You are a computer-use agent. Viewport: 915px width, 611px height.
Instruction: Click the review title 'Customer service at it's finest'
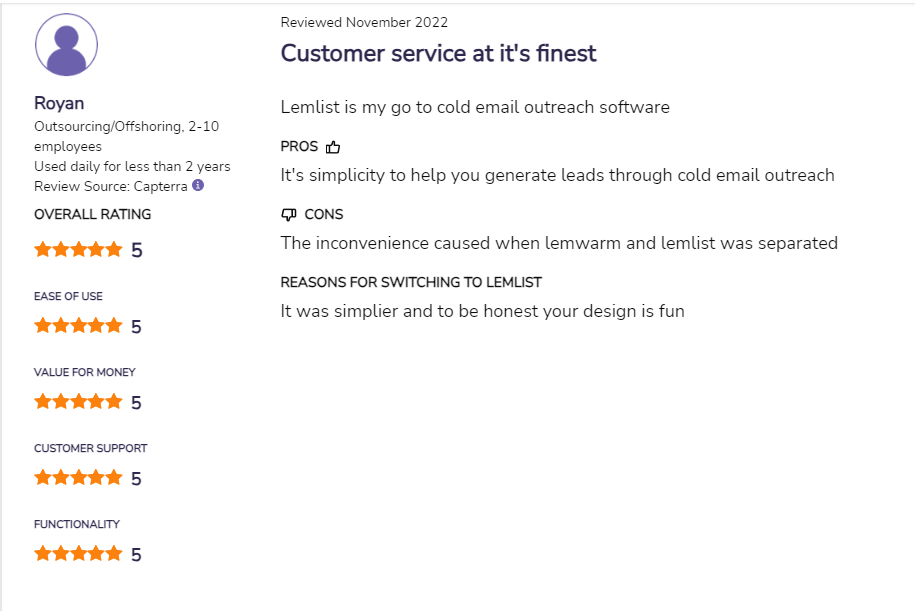click(438, 53)
